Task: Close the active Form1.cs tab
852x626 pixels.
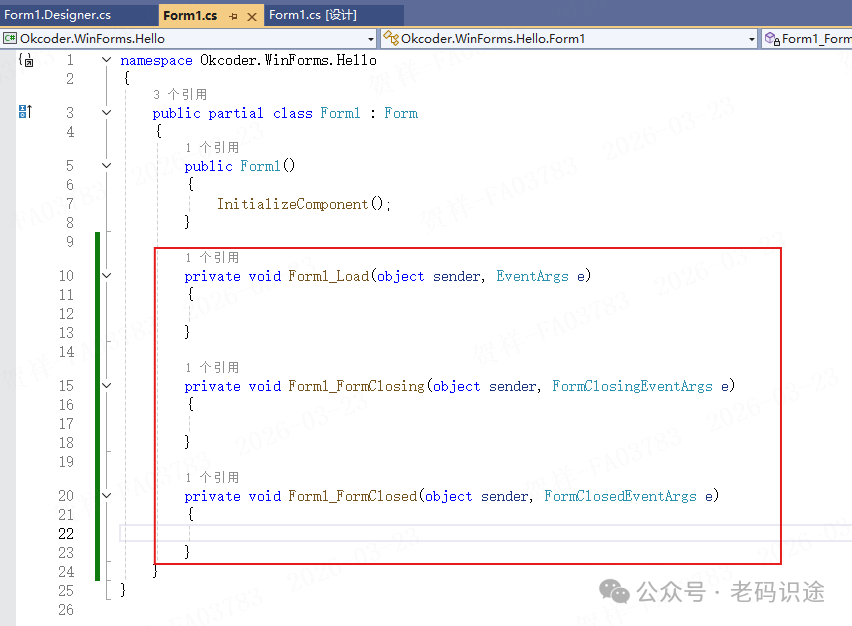Action: coord(251,16)
